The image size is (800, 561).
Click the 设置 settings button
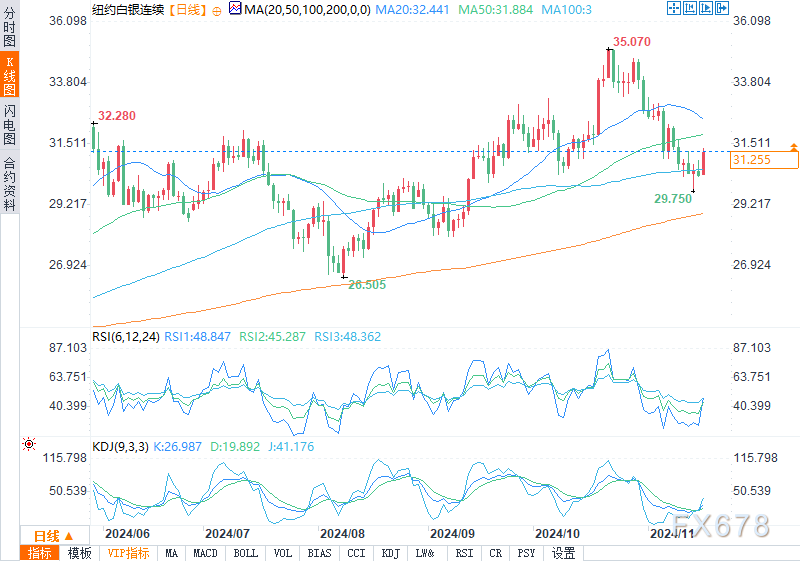[x=564, y=553]
